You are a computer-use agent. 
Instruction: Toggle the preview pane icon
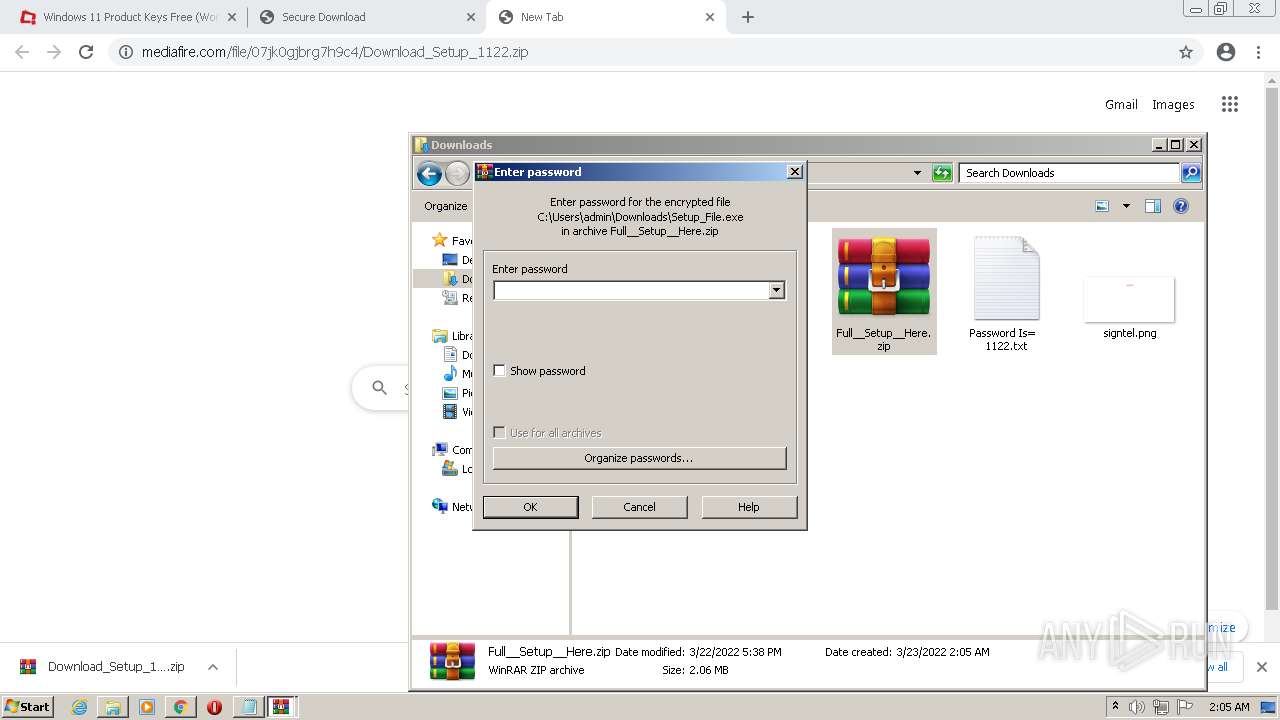pyautogui.click(x=1152, y=206)
